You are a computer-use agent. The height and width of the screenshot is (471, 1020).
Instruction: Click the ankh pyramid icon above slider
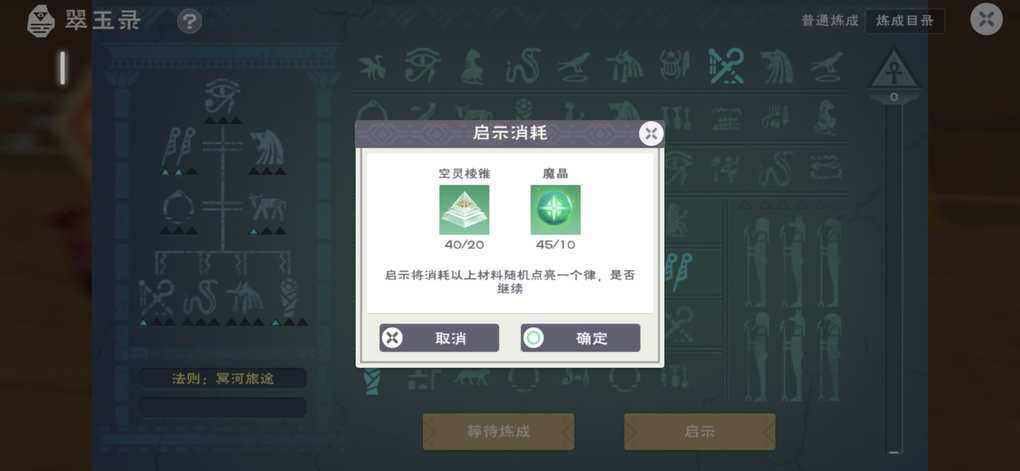pyautogui.click(x=894, y=70)
